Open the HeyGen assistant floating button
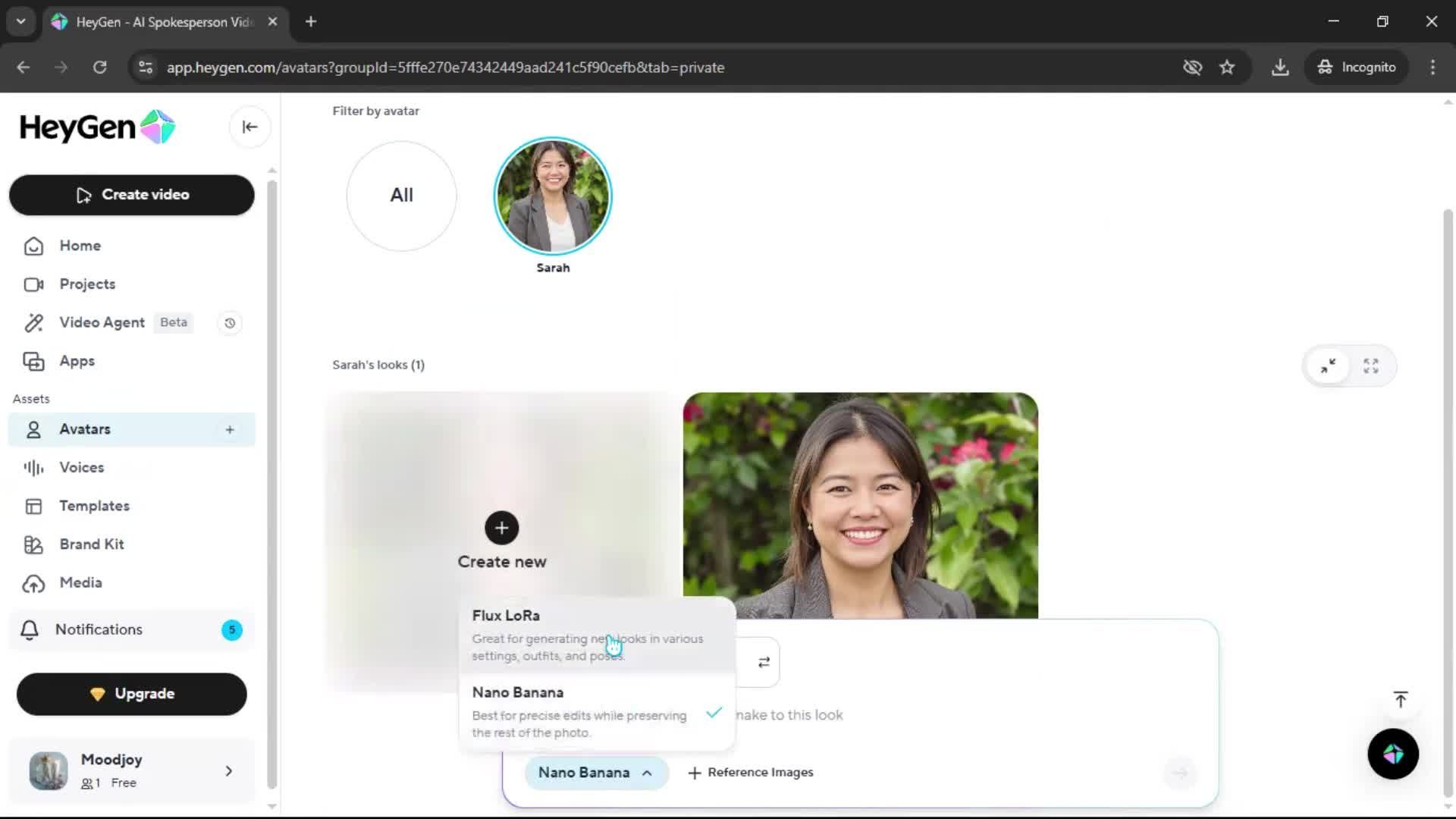 coord(1392,754)
